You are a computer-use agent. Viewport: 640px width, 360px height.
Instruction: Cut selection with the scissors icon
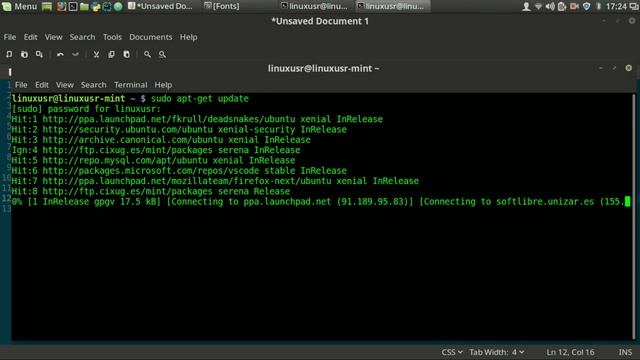96,54
